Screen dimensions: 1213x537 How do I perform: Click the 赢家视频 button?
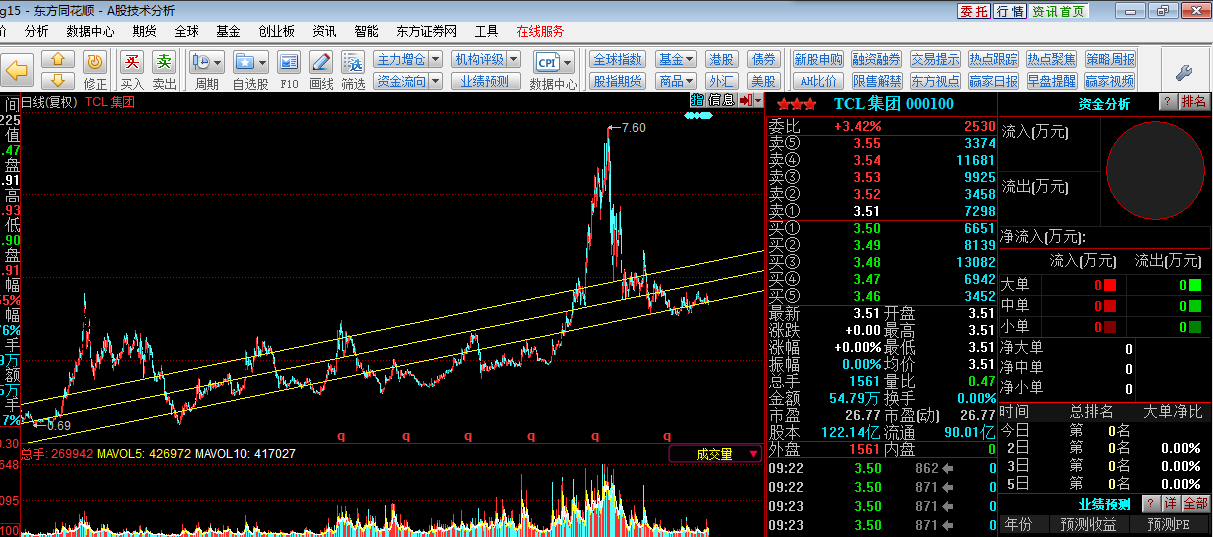[x=1110, y=82]
